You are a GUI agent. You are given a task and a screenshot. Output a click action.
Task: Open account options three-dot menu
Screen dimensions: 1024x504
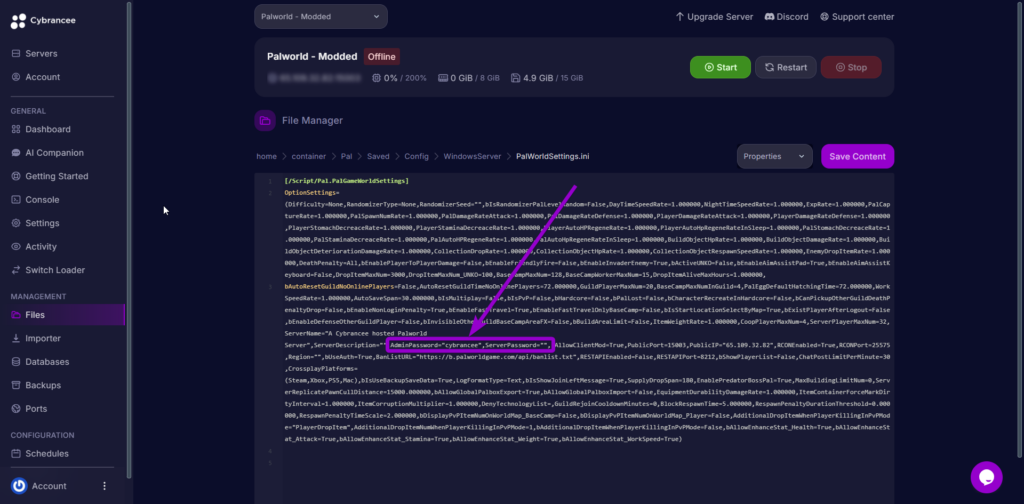coord(104,486)
